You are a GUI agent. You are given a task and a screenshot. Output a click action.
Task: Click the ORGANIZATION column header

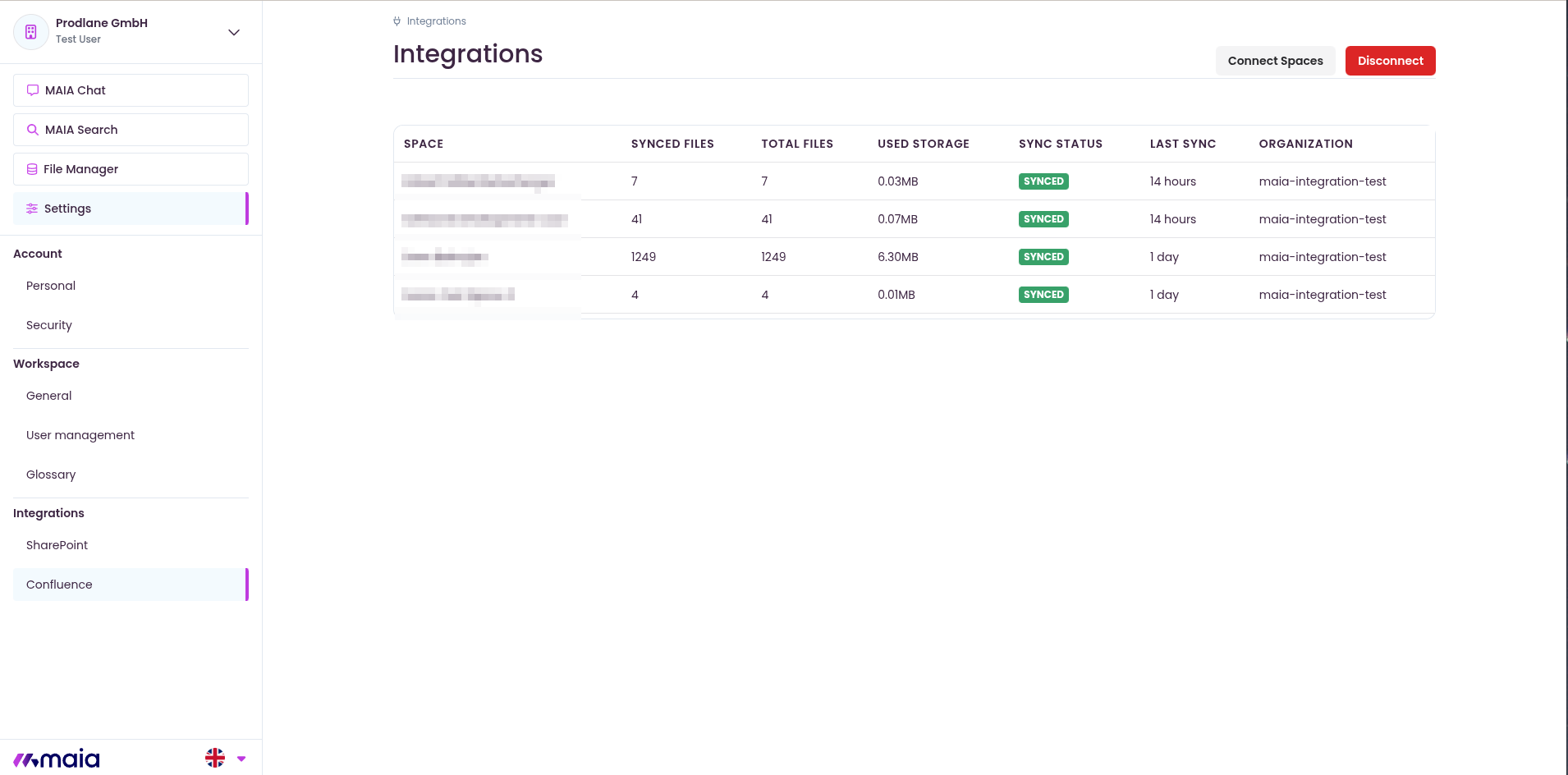tap(1306, 144)
